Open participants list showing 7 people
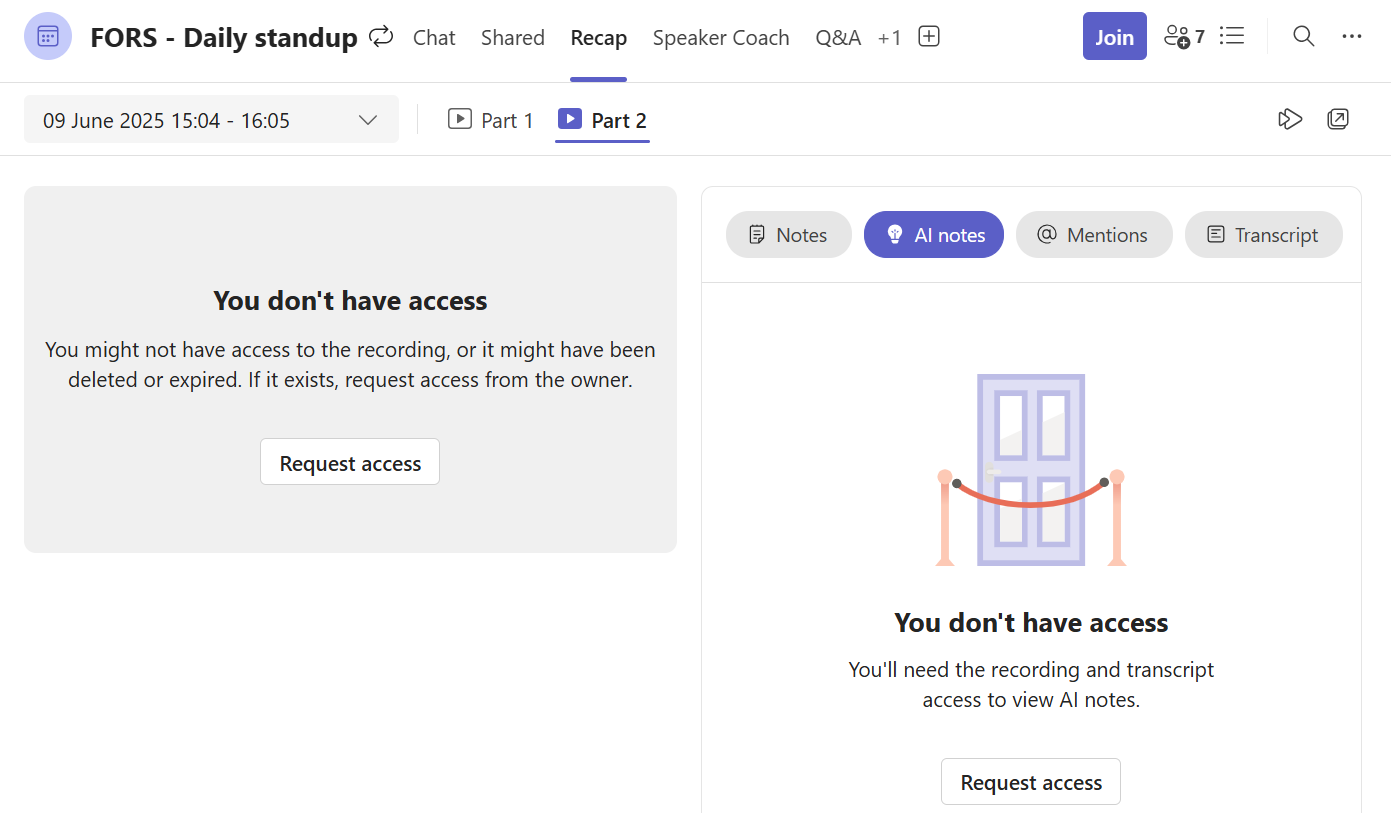 (1184, 37)
